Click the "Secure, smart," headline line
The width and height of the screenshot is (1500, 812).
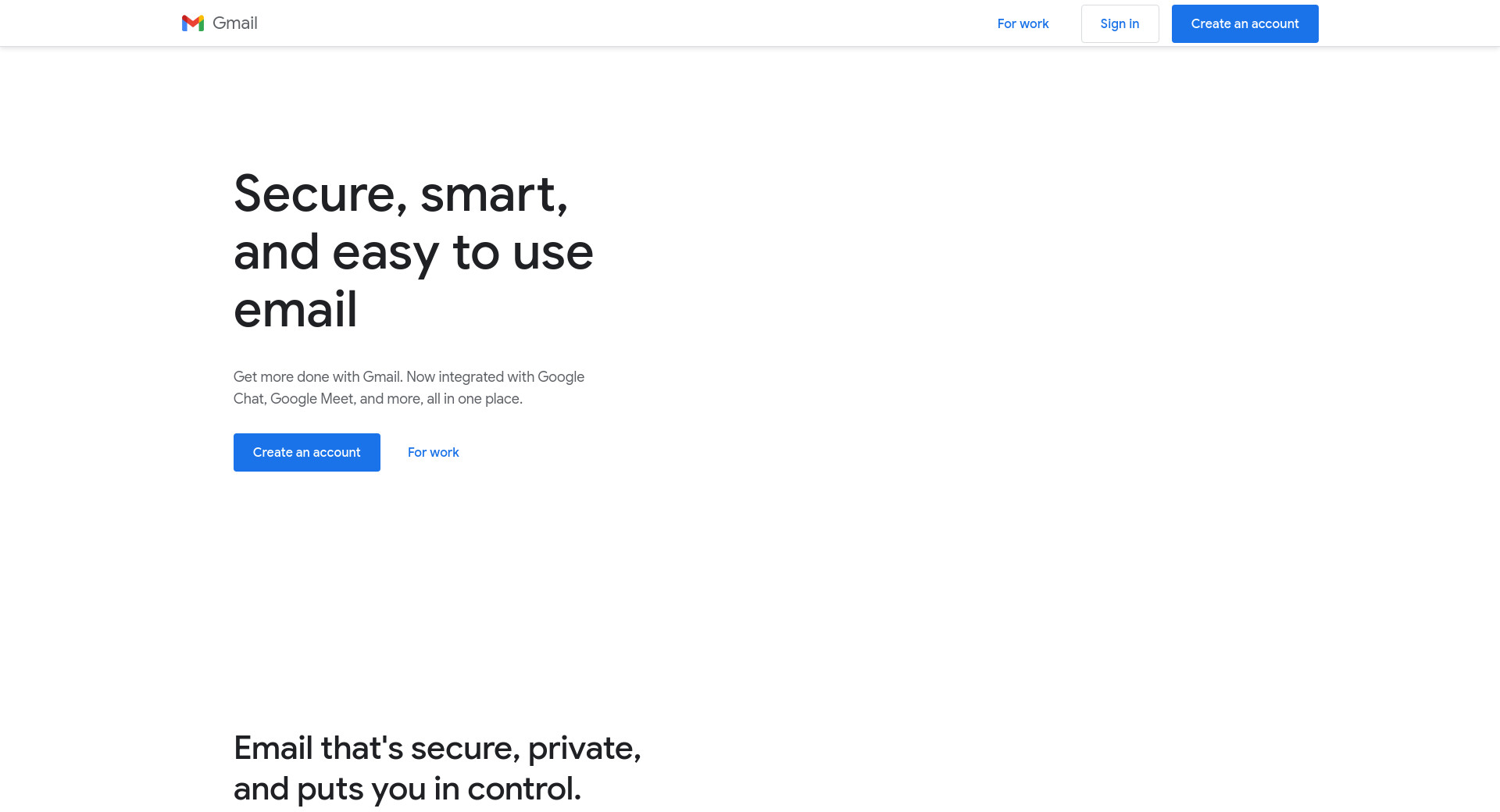point(400,194)
